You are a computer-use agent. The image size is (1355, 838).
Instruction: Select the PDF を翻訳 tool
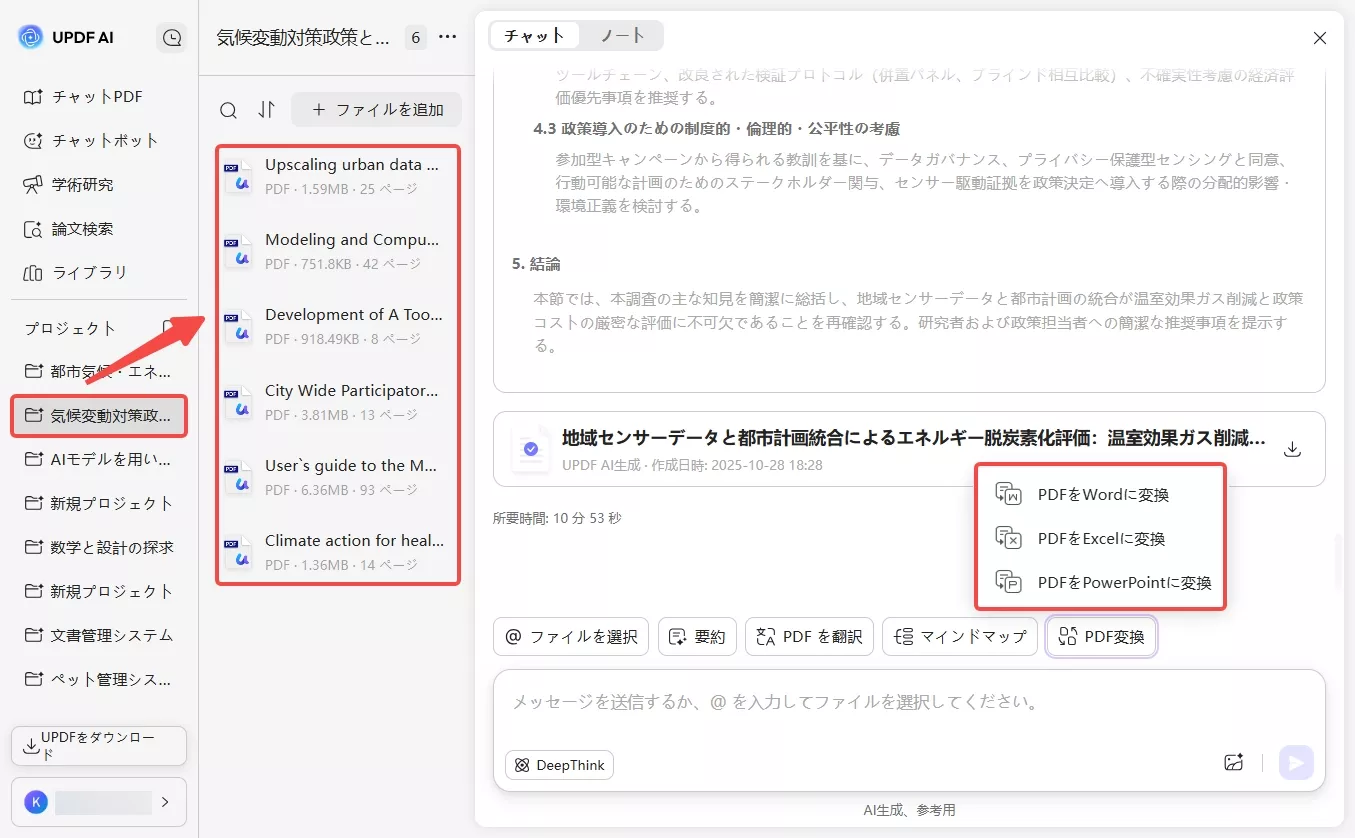tap(809, 636)
